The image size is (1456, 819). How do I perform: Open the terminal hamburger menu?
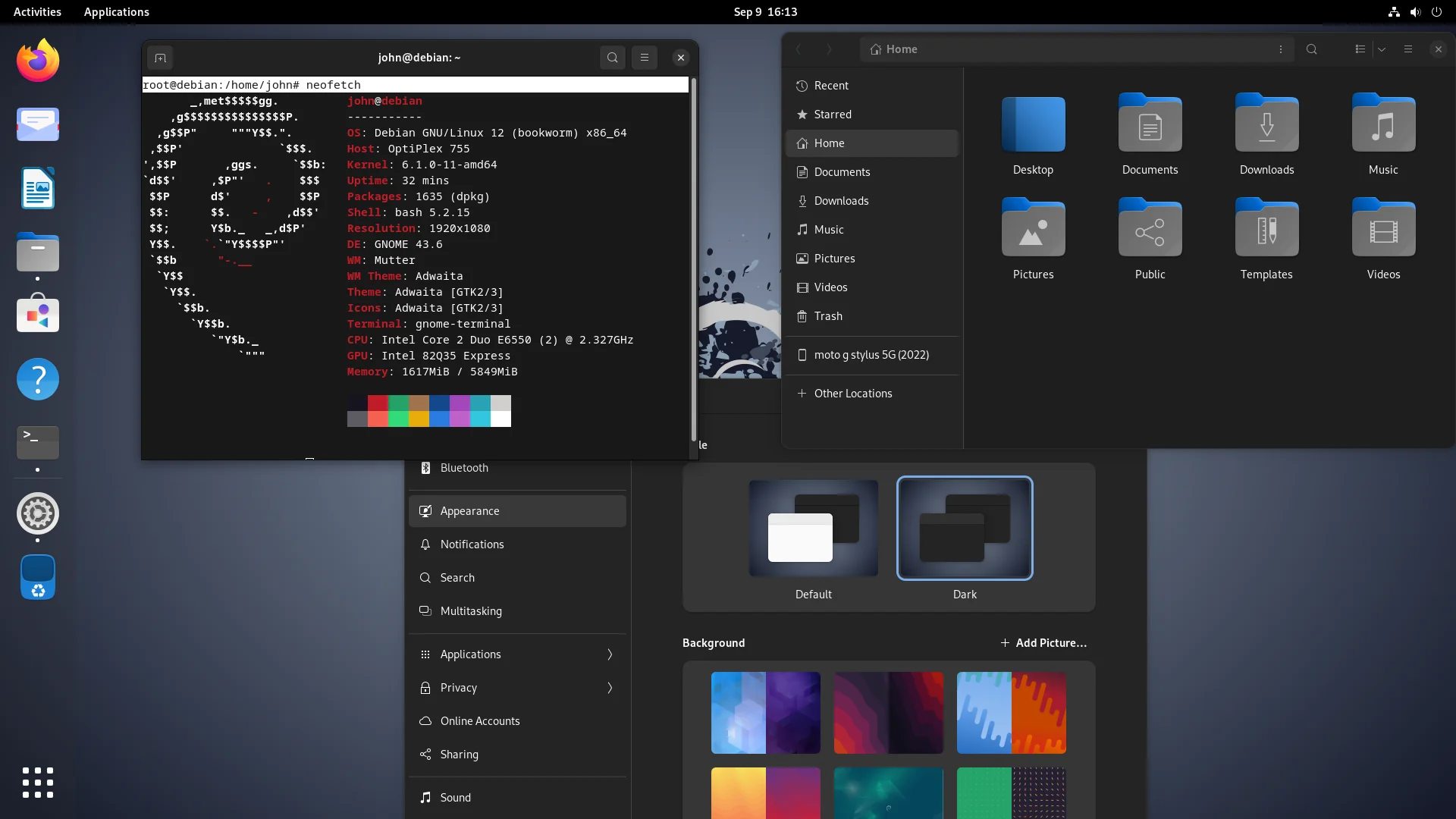645,58
